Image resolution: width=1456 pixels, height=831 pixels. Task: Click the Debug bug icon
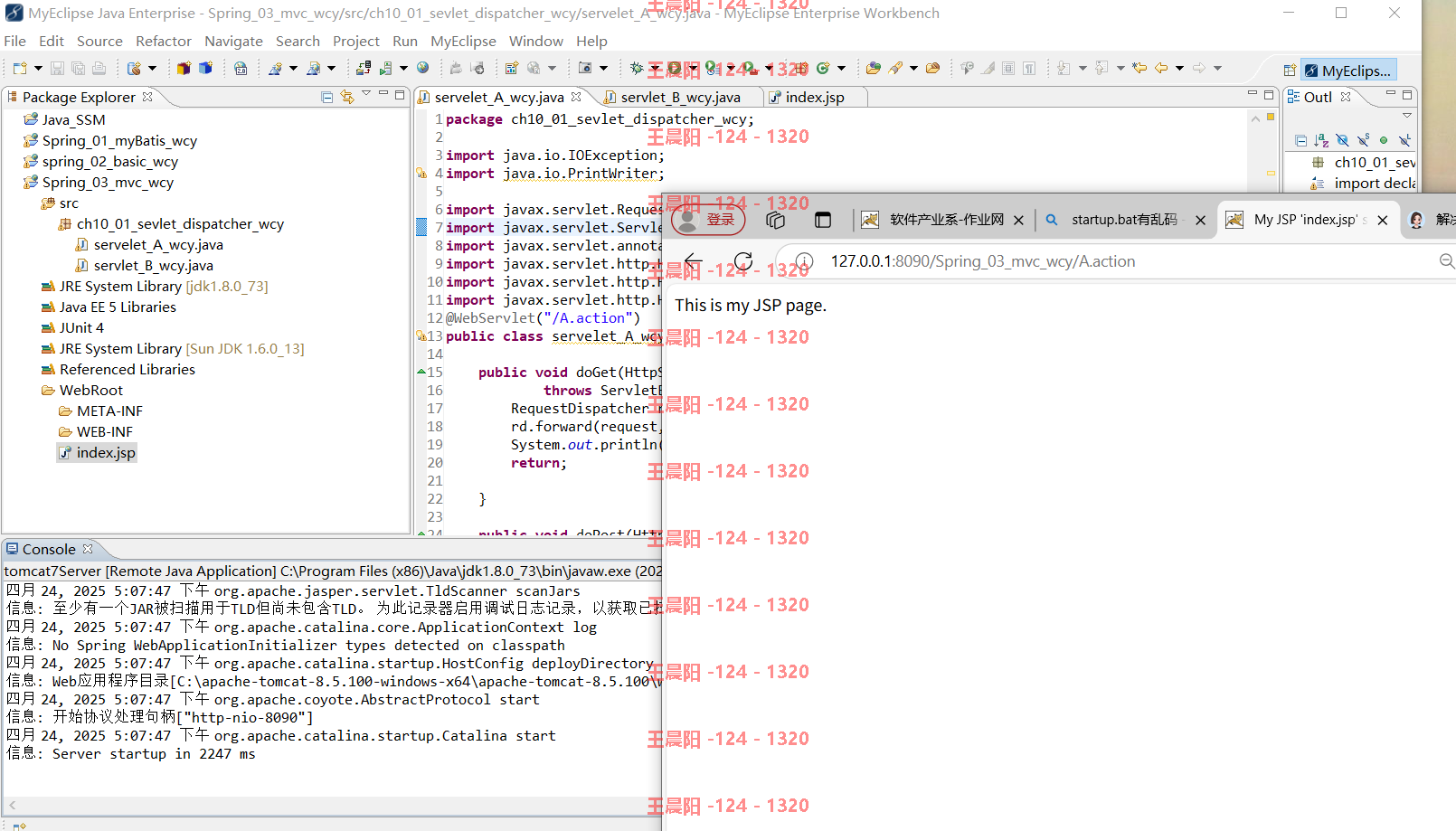[637, 68]
